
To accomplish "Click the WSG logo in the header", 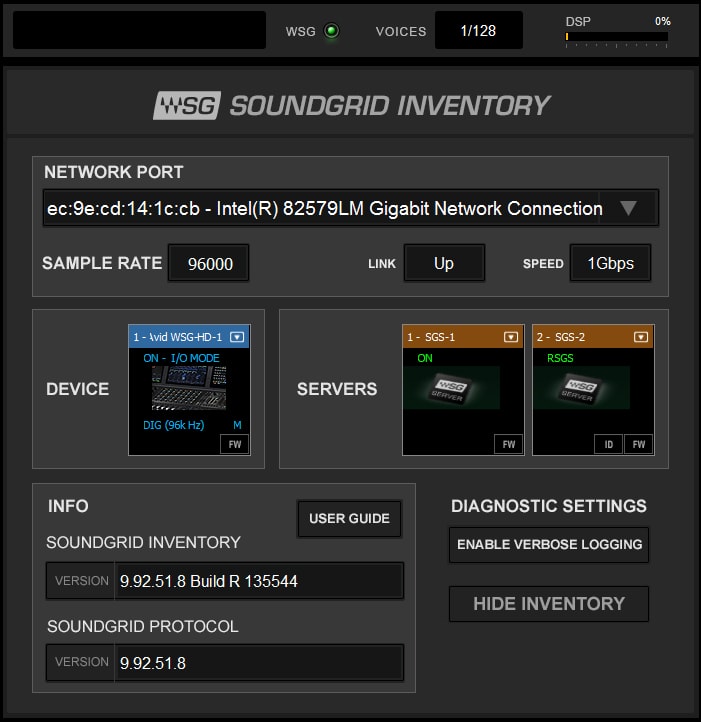I will [186, 105].
